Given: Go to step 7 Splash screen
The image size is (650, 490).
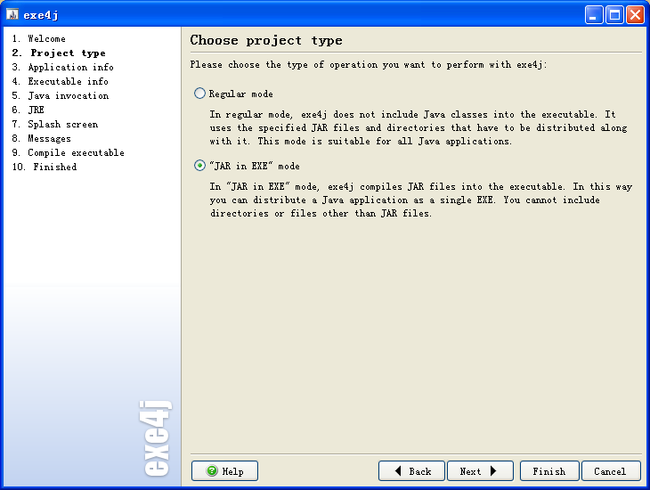Looking at the screenshot, I should (55, 124).
